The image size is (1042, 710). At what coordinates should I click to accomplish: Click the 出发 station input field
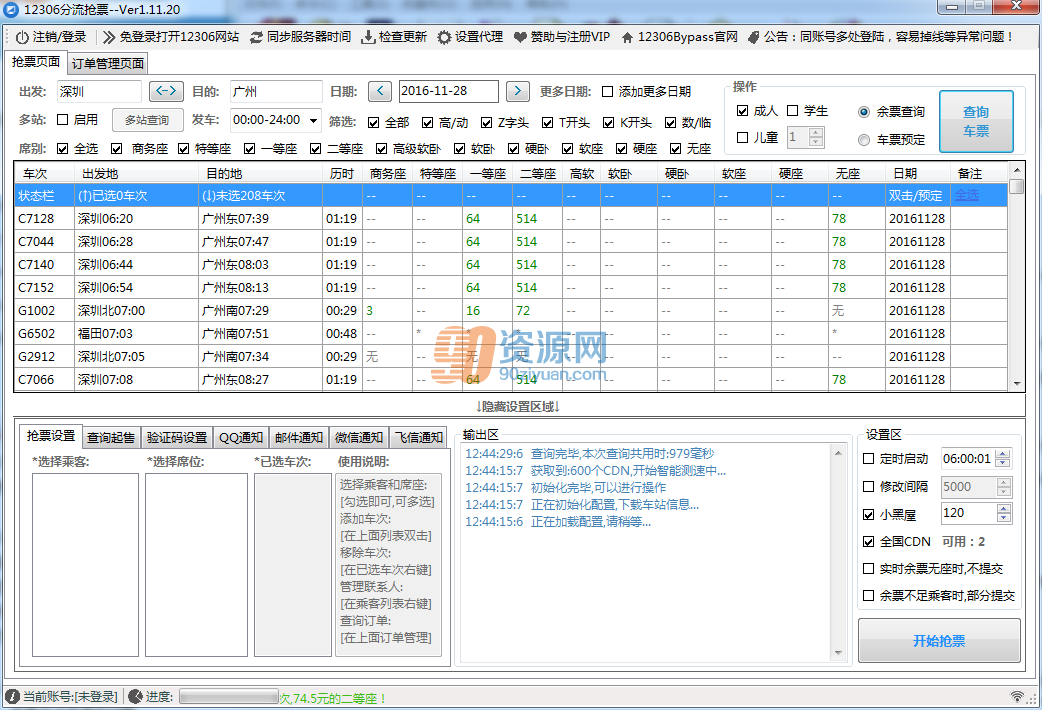(99, 92)
